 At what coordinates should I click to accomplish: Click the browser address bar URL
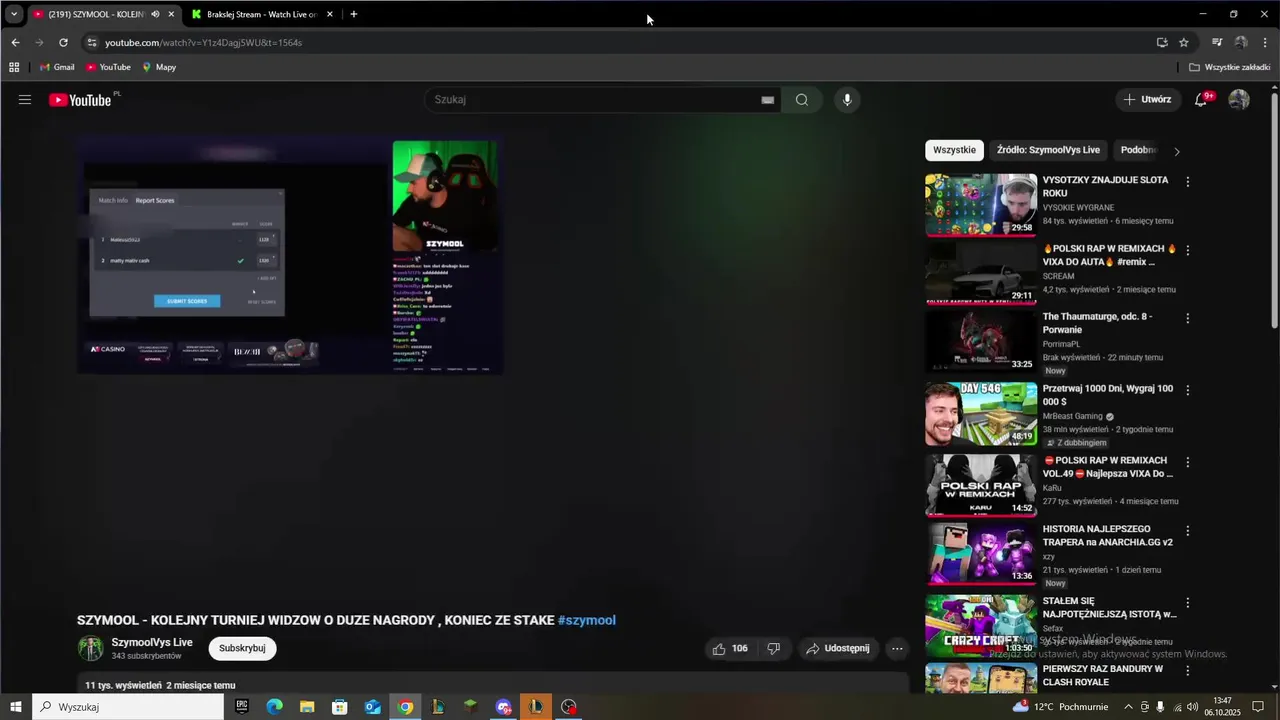203,43
